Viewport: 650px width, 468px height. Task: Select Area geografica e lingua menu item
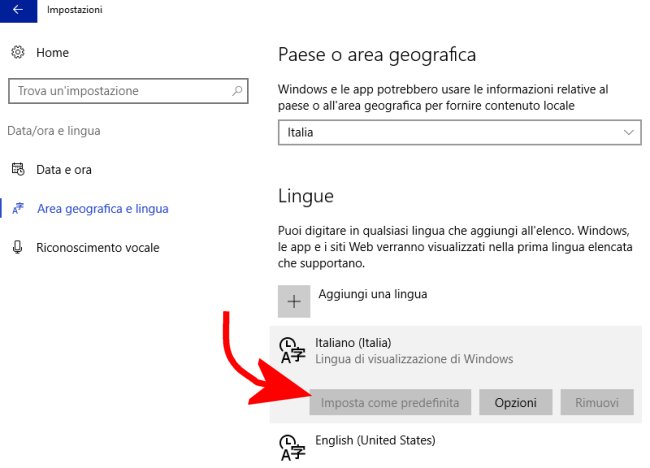pyautogui.click(x=103, y=209)
